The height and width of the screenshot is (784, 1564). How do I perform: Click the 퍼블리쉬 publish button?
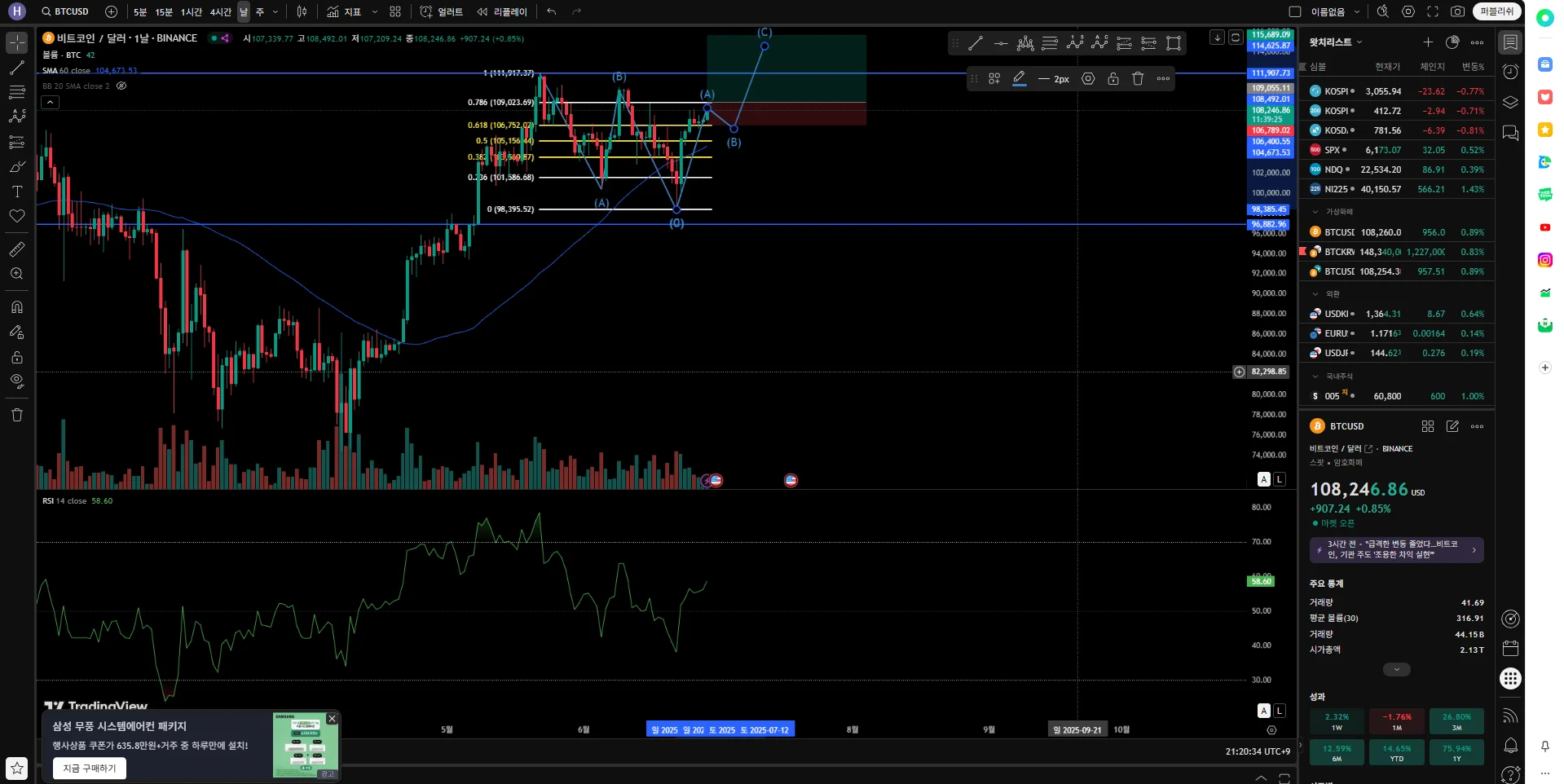pos(1497,11)
